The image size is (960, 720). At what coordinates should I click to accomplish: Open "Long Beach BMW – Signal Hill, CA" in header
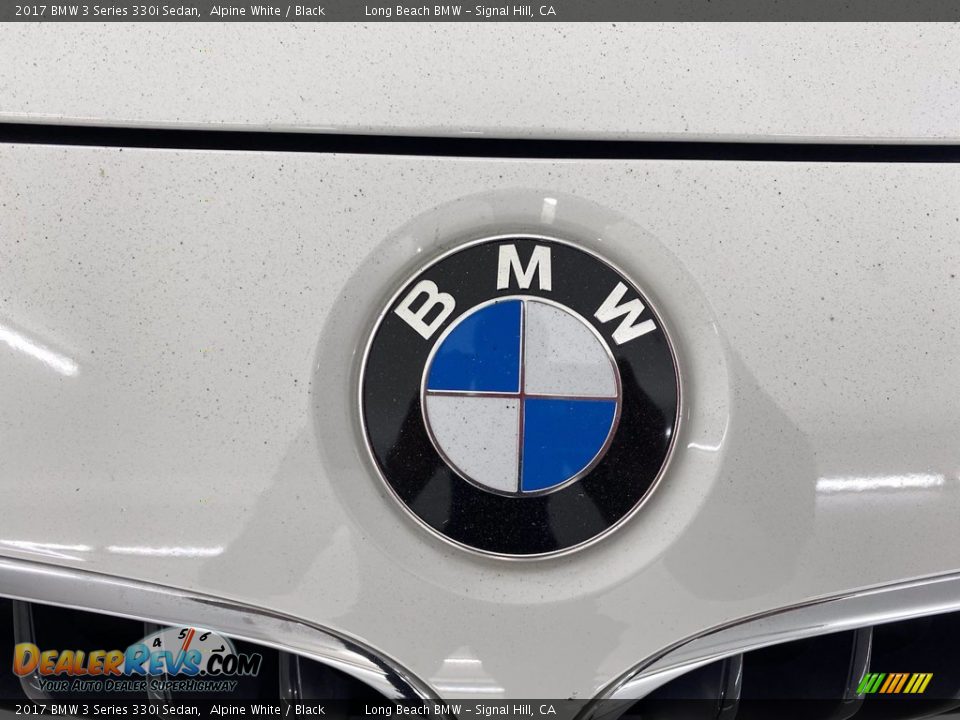coord(460,11)
